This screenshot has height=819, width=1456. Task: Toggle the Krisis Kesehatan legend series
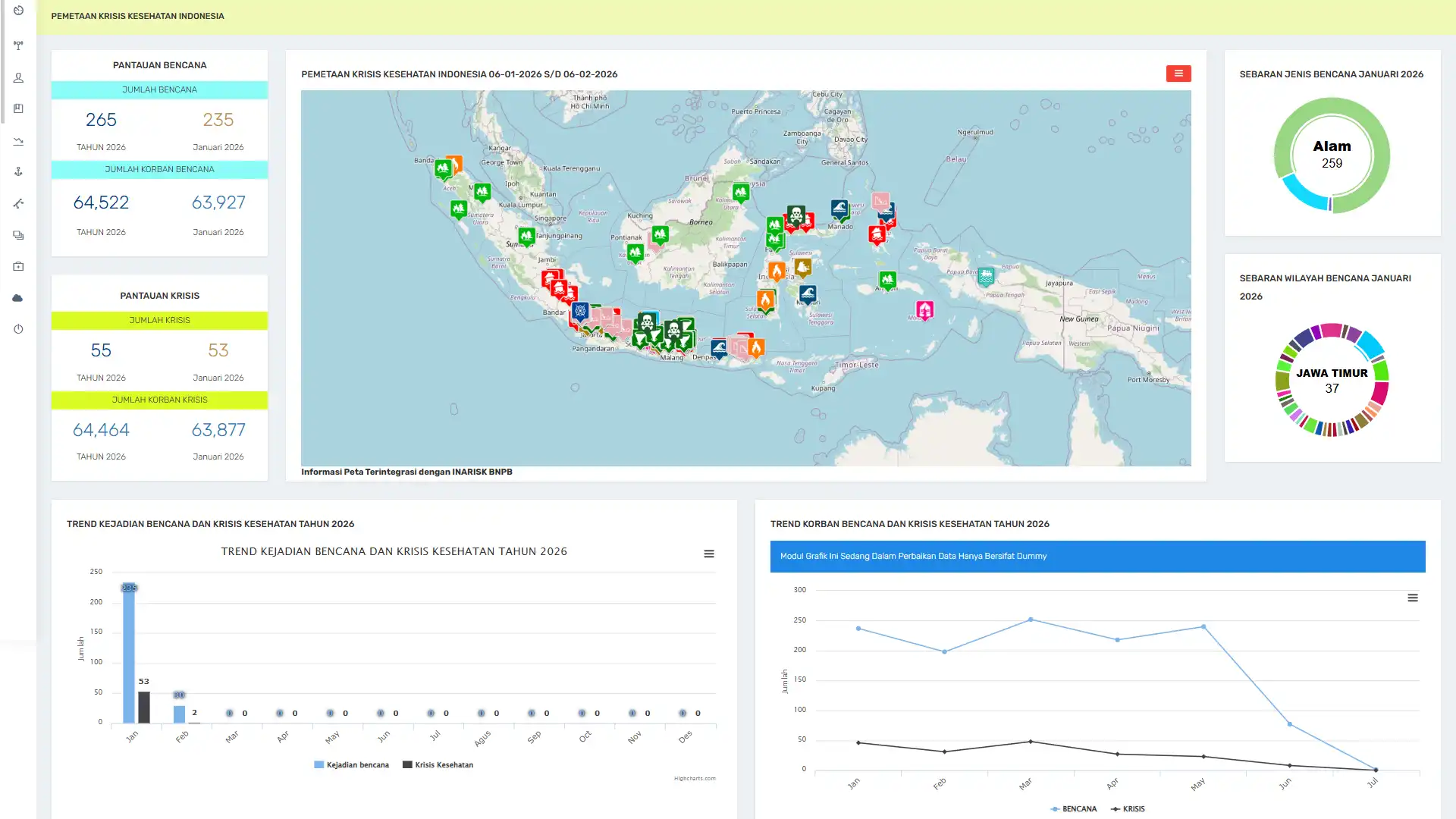coord(438,764)
